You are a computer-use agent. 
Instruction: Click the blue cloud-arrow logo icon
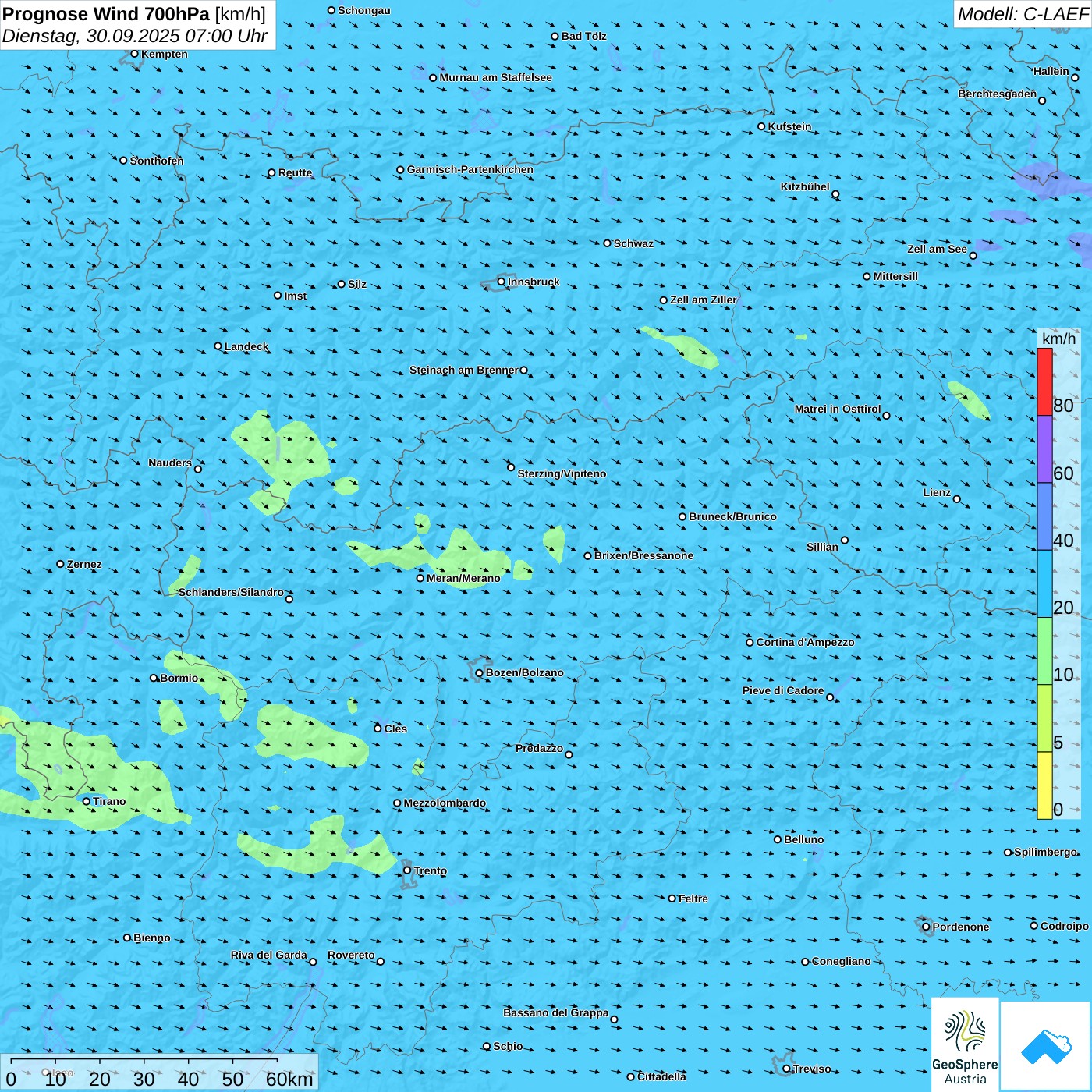click(x=1046, y=1046)
